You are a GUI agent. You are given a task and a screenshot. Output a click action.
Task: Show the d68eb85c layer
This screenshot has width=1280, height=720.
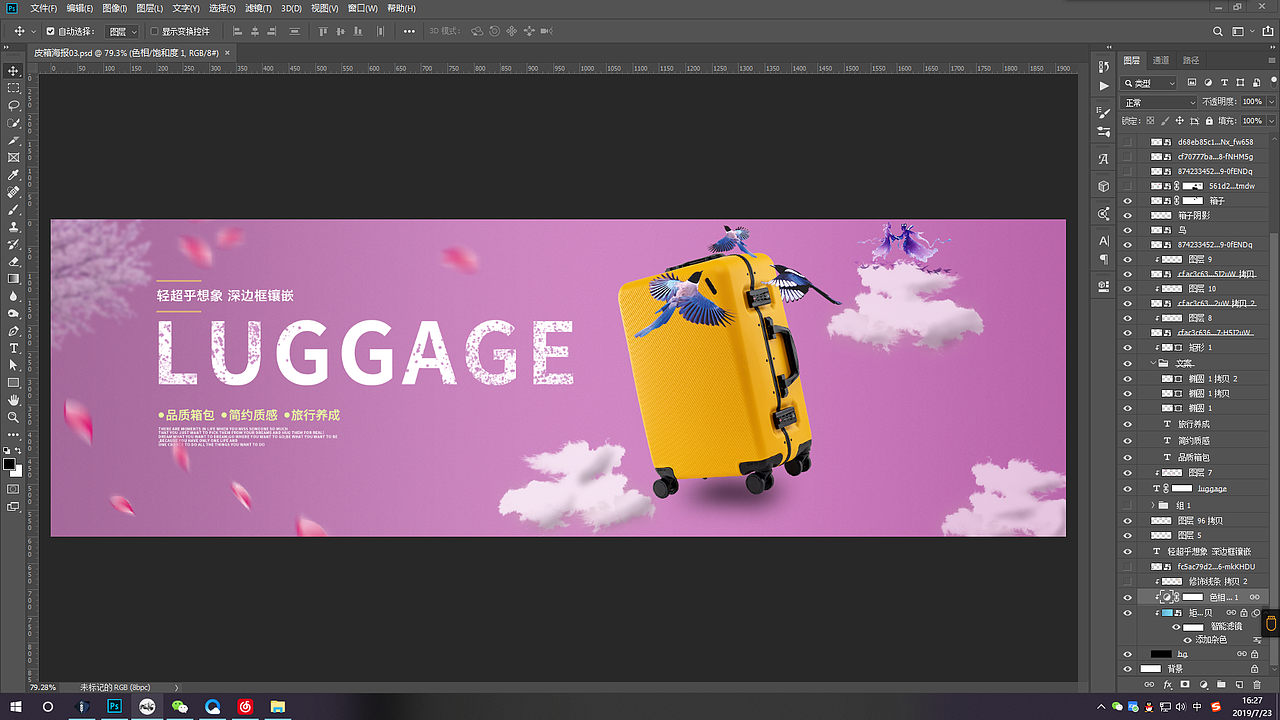[x=1128, y=142]
